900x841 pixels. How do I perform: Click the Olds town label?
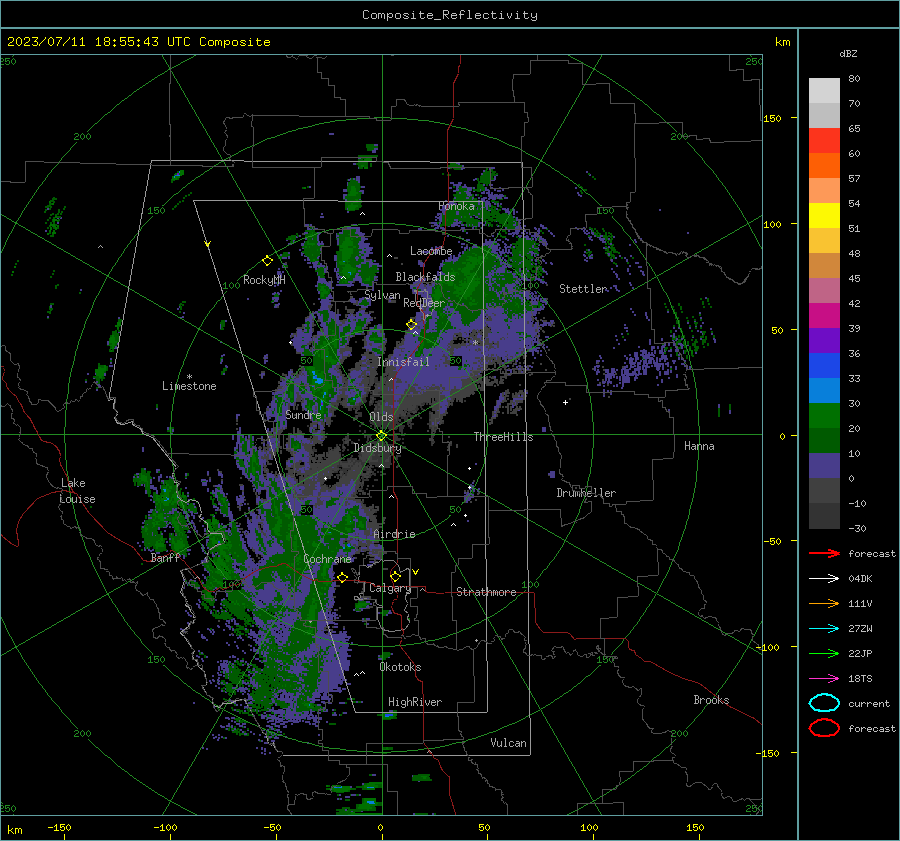coord(381,417)
